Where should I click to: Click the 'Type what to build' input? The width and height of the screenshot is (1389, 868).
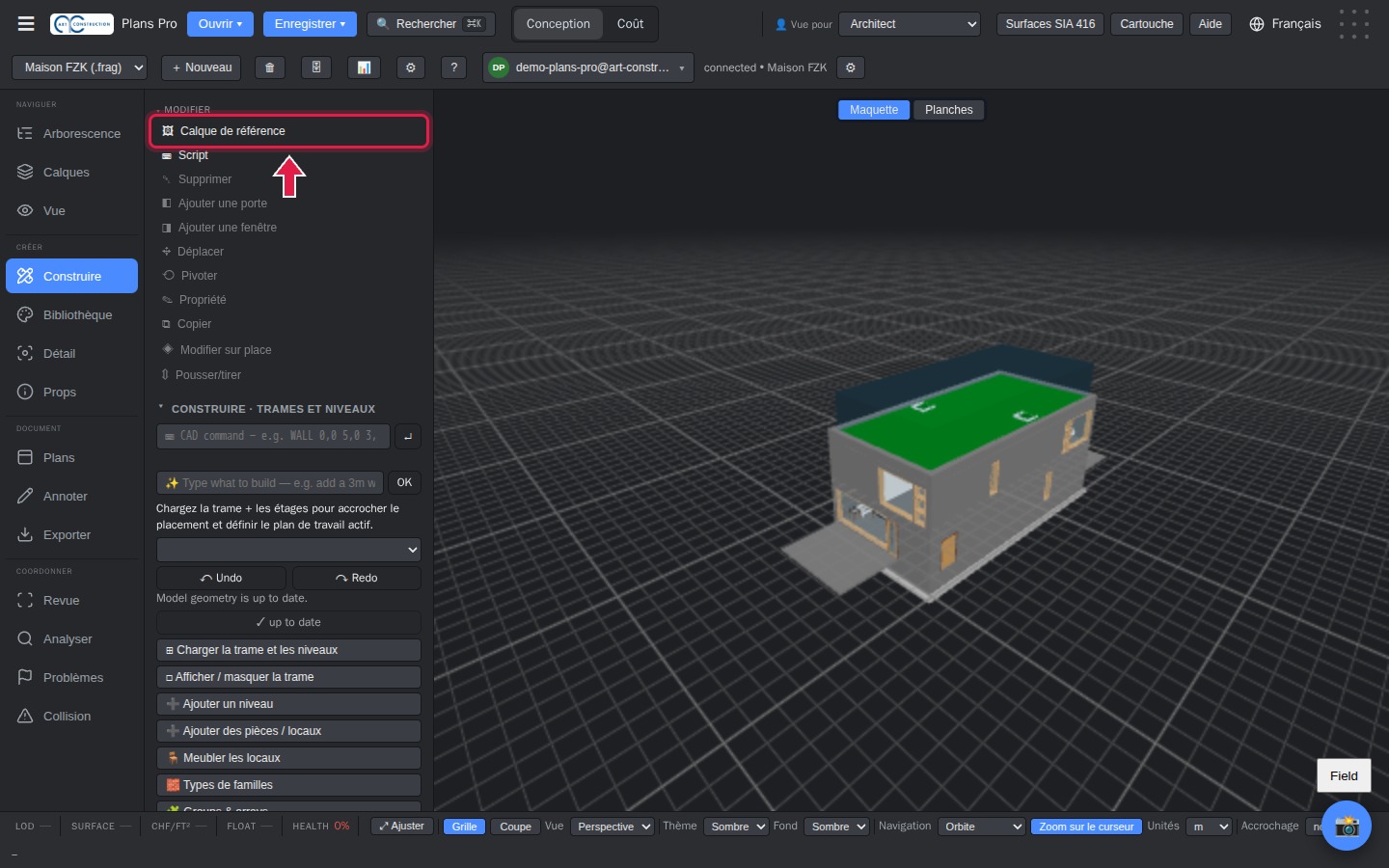(270, 482)
